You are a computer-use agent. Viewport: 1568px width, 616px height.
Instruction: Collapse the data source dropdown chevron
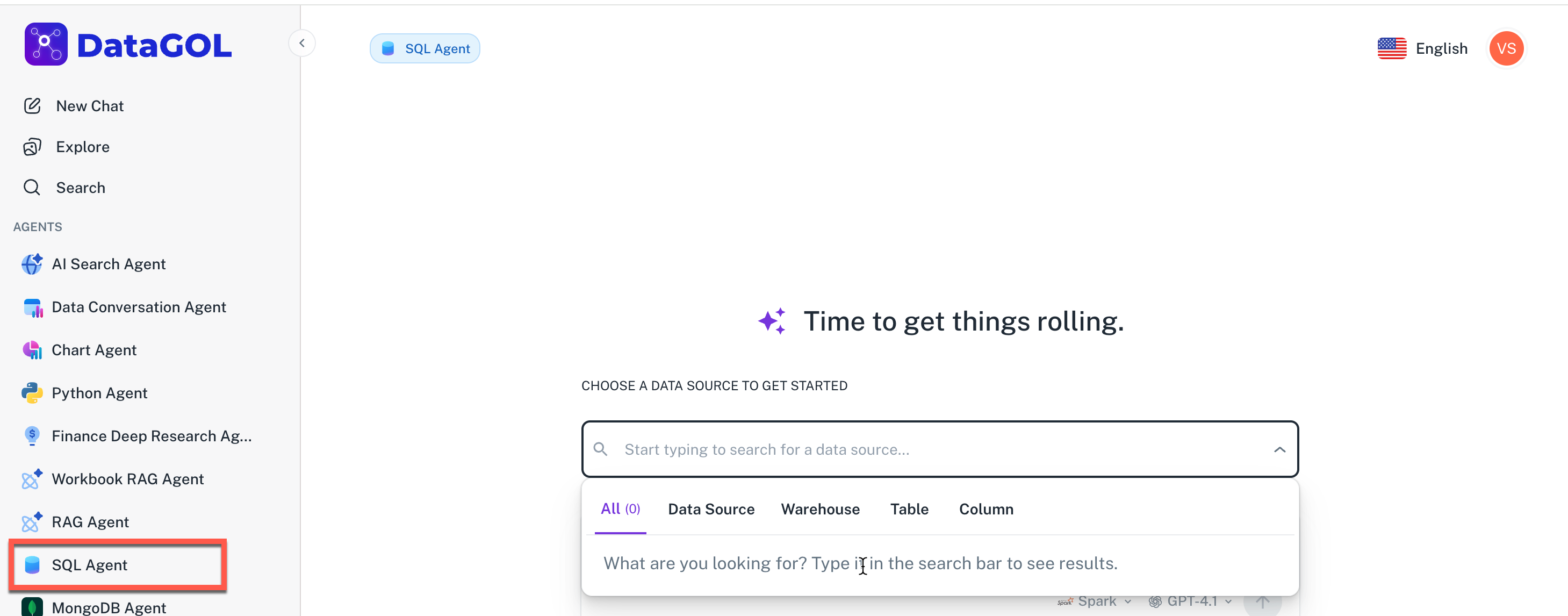click(x=1279, y=450)
